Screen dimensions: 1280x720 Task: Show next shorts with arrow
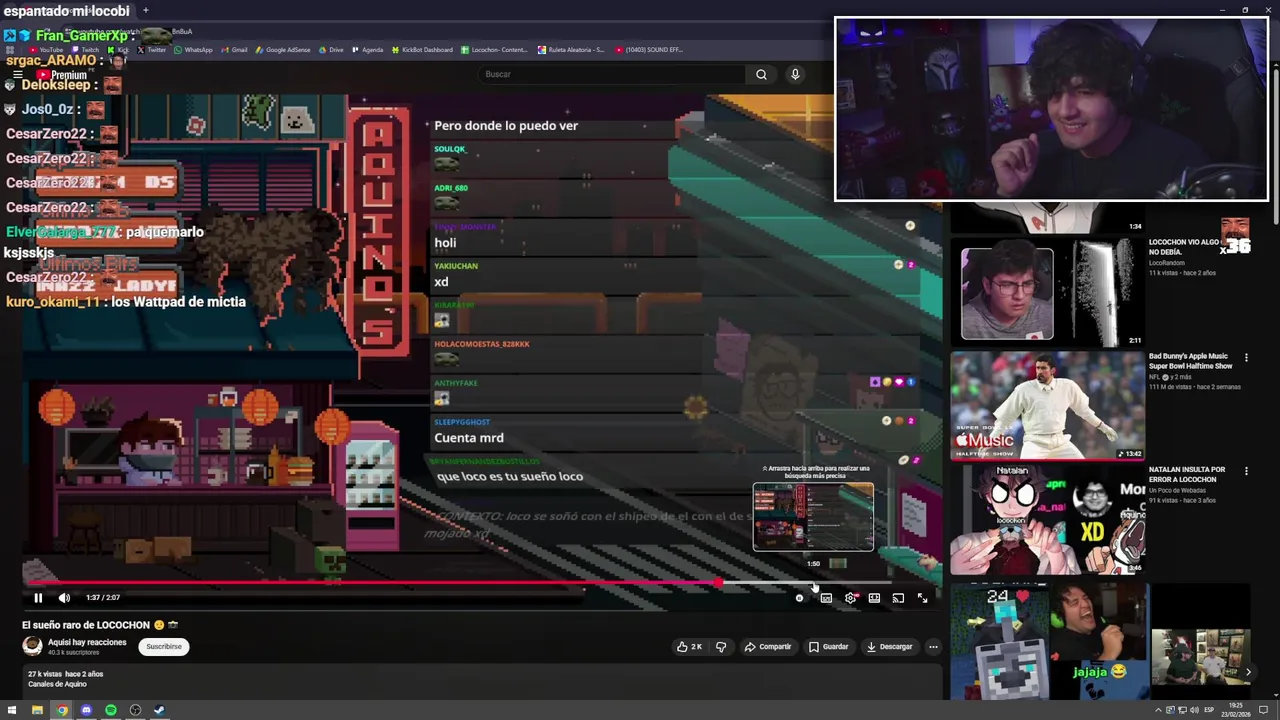[x=1248, y=672]
